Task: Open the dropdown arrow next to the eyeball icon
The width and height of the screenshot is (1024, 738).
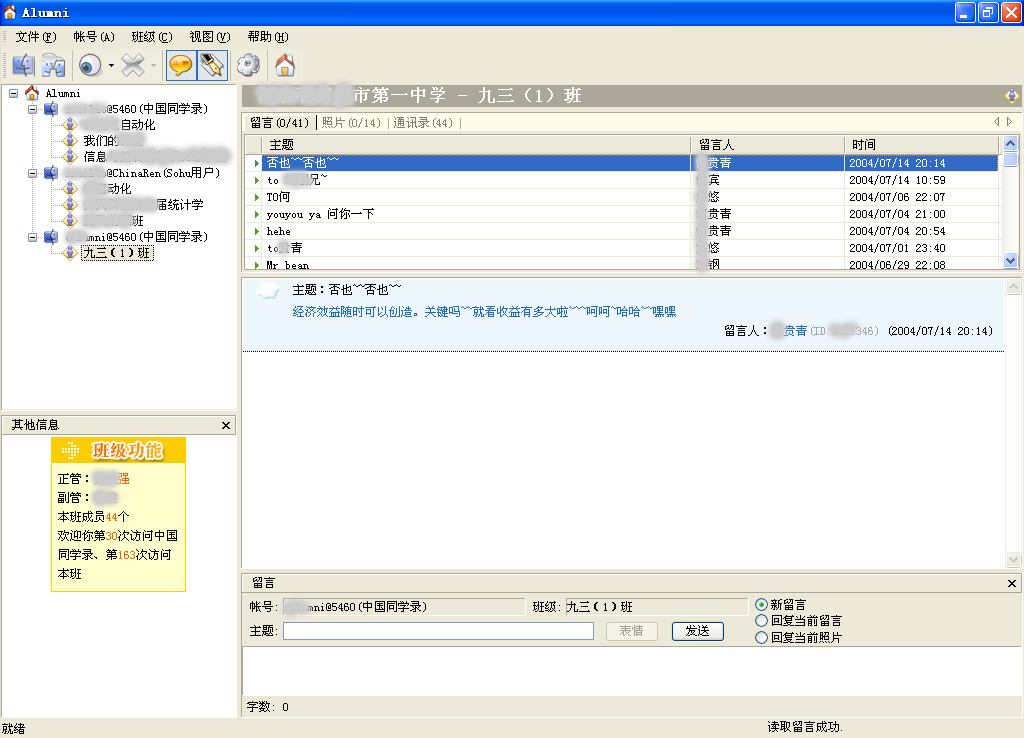Action: [x=111, y=65]
